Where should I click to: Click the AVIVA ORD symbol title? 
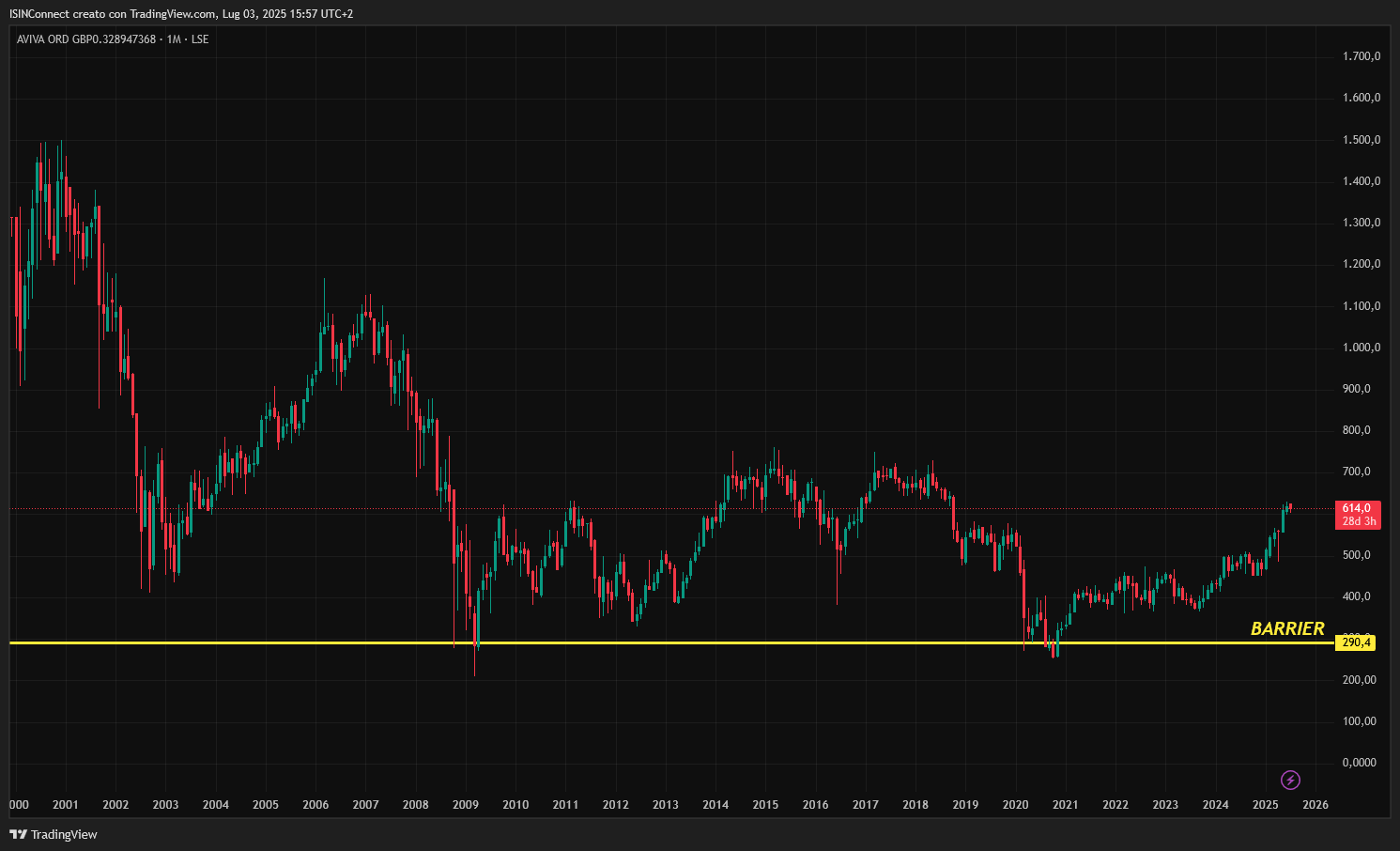tap(113, 39)
